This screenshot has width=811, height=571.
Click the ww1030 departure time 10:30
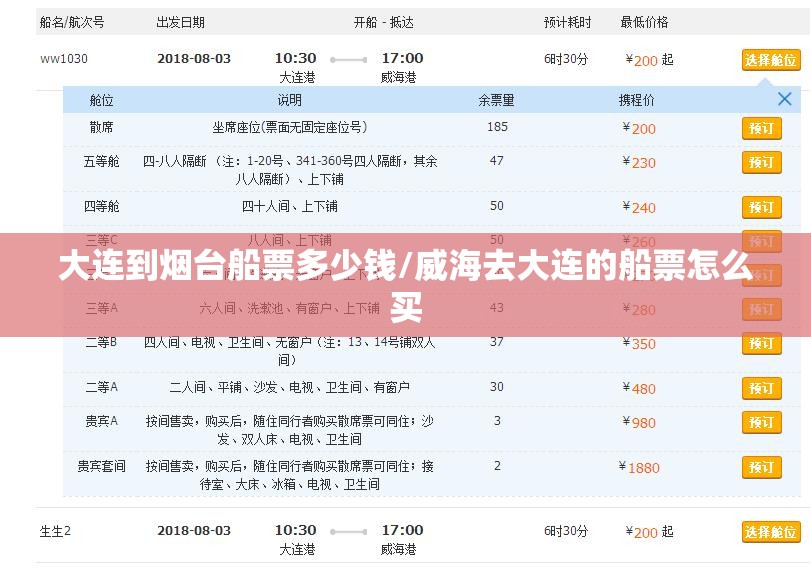pos(295,58)
